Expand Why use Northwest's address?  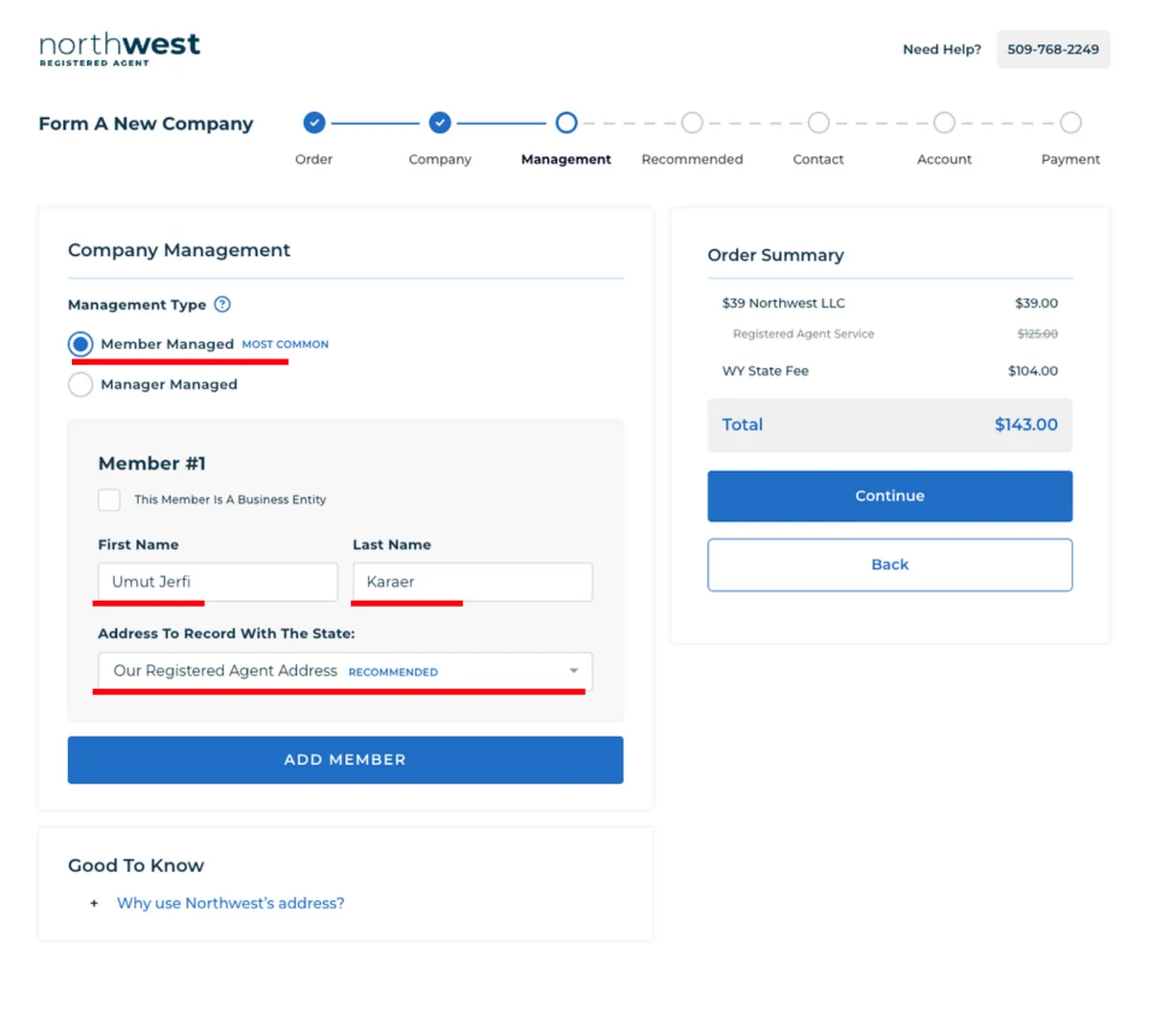pyautogui.click(x=230, y=903)
